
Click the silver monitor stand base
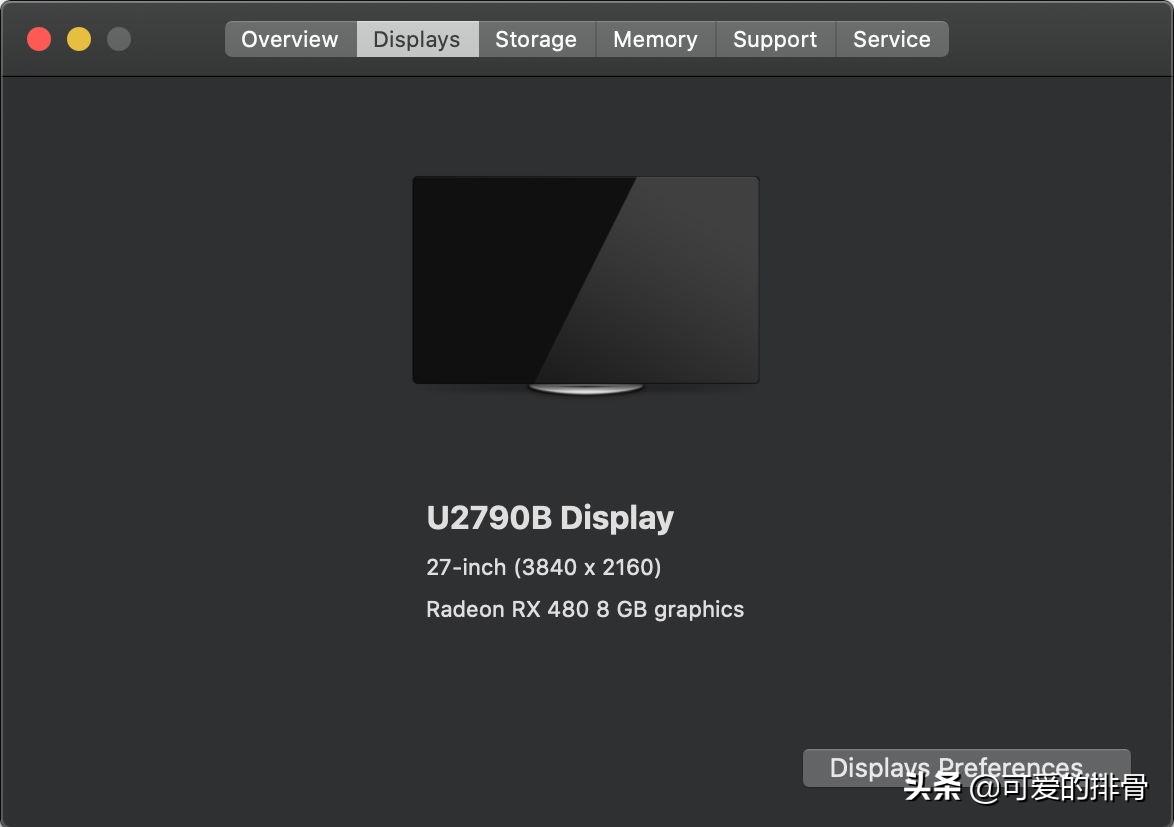coord(586,388)
